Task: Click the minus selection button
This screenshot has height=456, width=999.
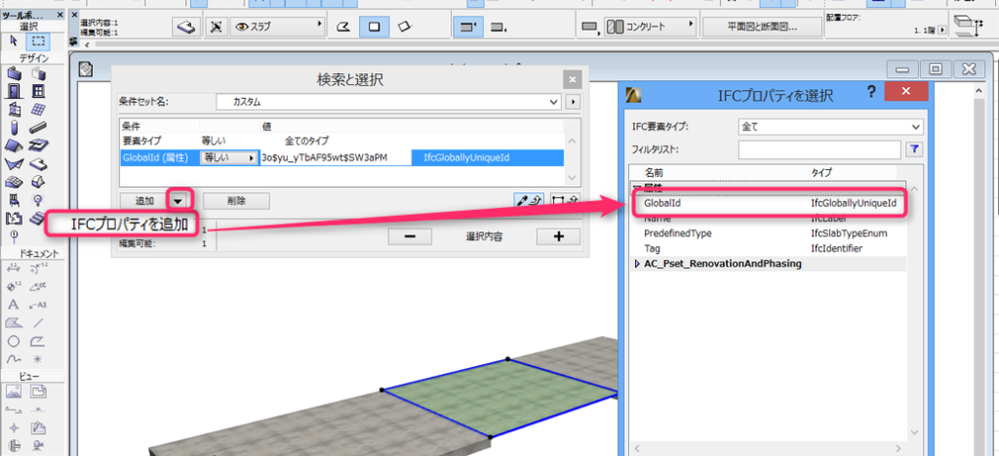Action: pos(410,236)
